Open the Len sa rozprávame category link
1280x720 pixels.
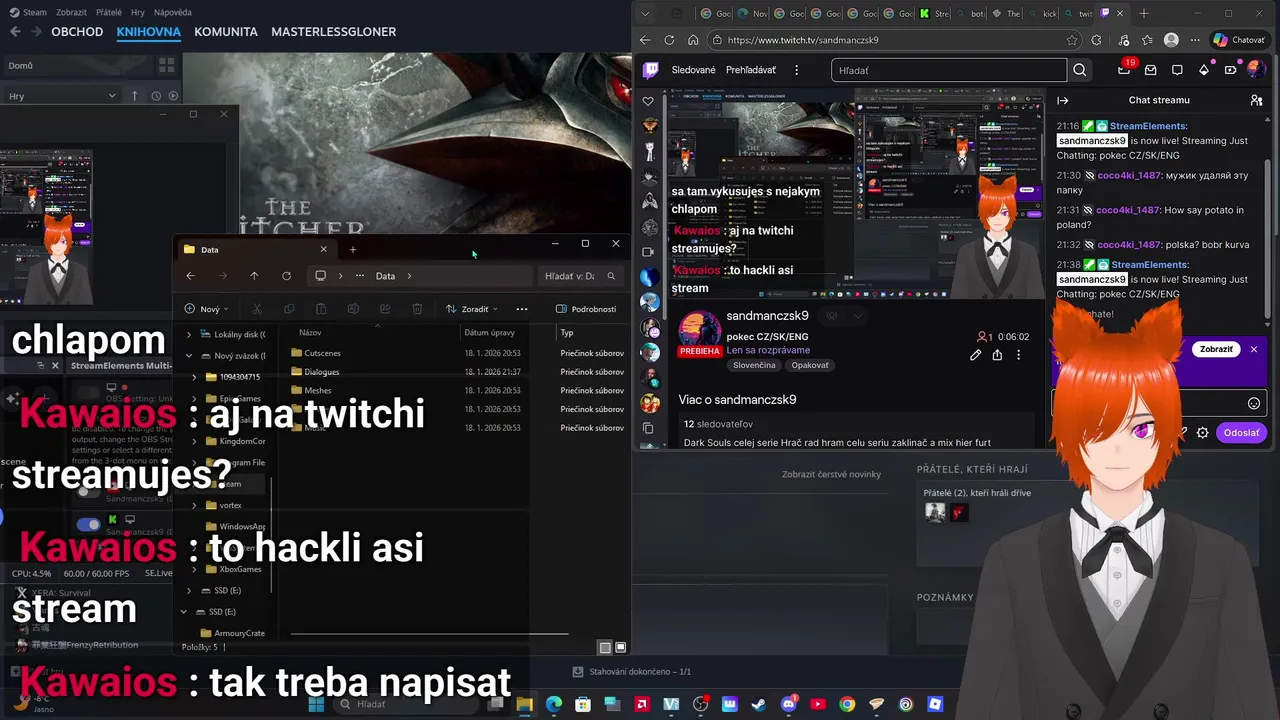(x=768, y=351)
